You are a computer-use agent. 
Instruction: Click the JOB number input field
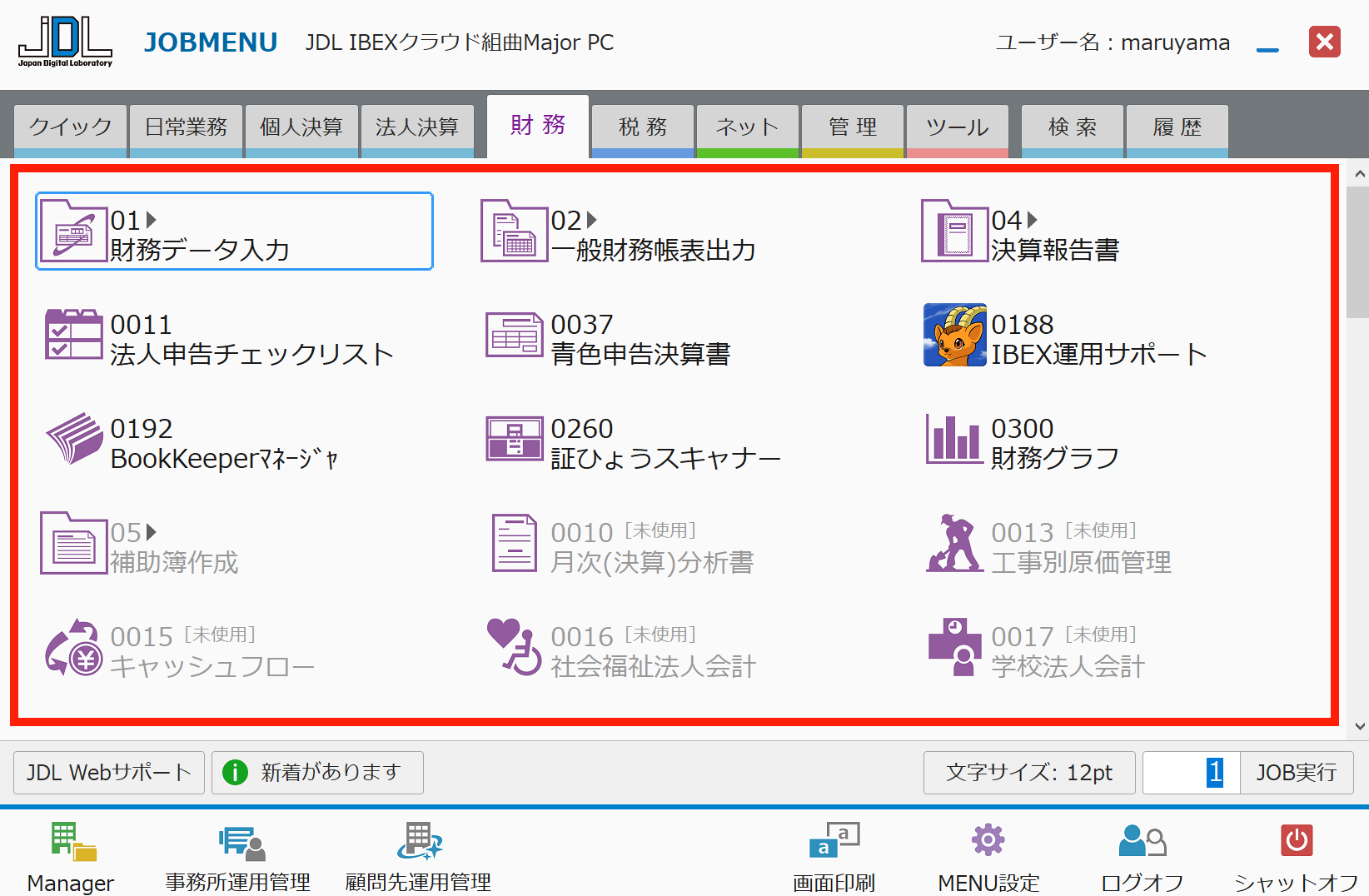click(x=1192, y=773)
